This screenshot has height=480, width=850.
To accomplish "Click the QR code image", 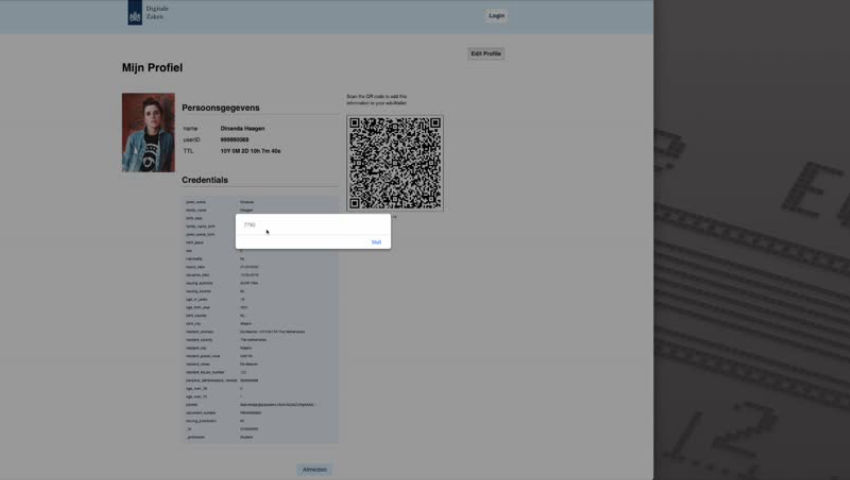I will [394, 163].
